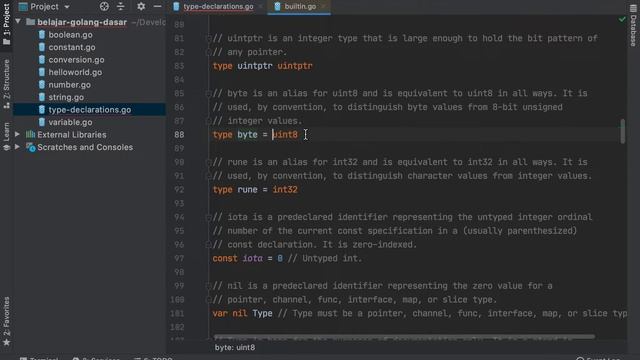Image resolution: width=640 pixels, height=360 pixels.
Task: Click the int32 type on line 92
Action: point(285,190)
